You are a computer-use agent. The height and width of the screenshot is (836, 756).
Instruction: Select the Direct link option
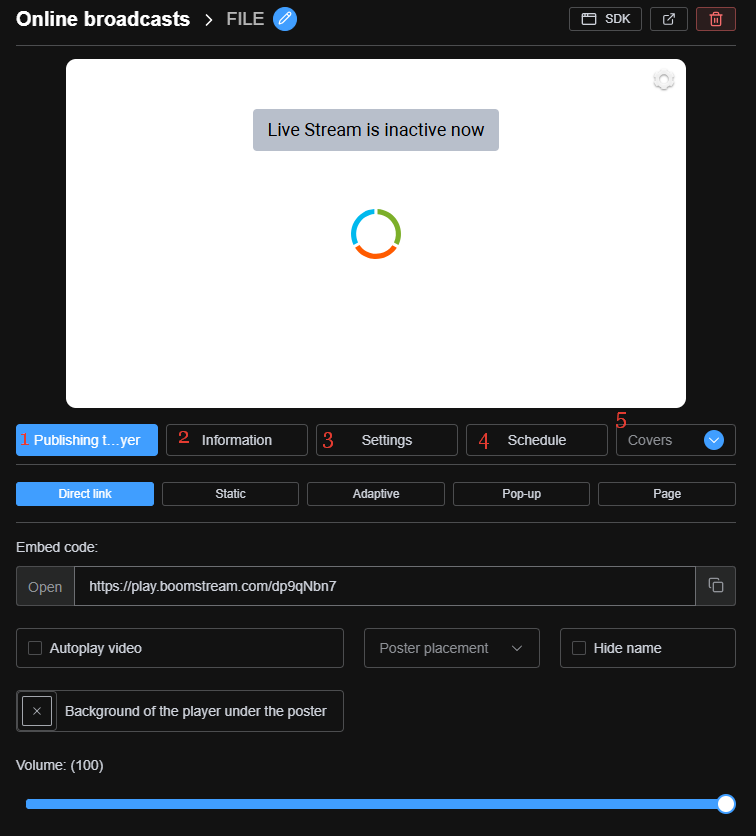coord(85,494)
